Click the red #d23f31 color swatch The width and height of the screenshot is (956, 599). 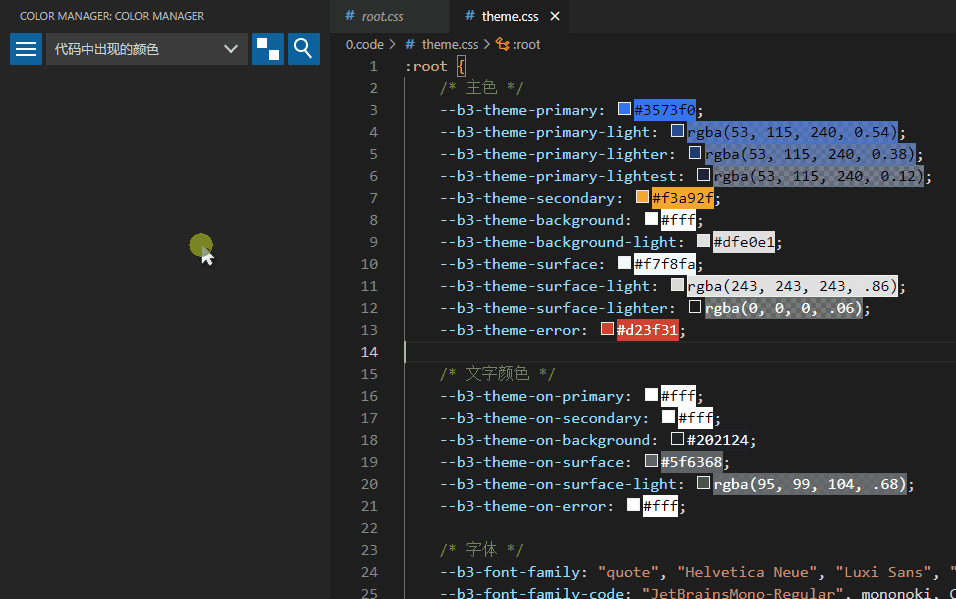[x=607, y=329]
